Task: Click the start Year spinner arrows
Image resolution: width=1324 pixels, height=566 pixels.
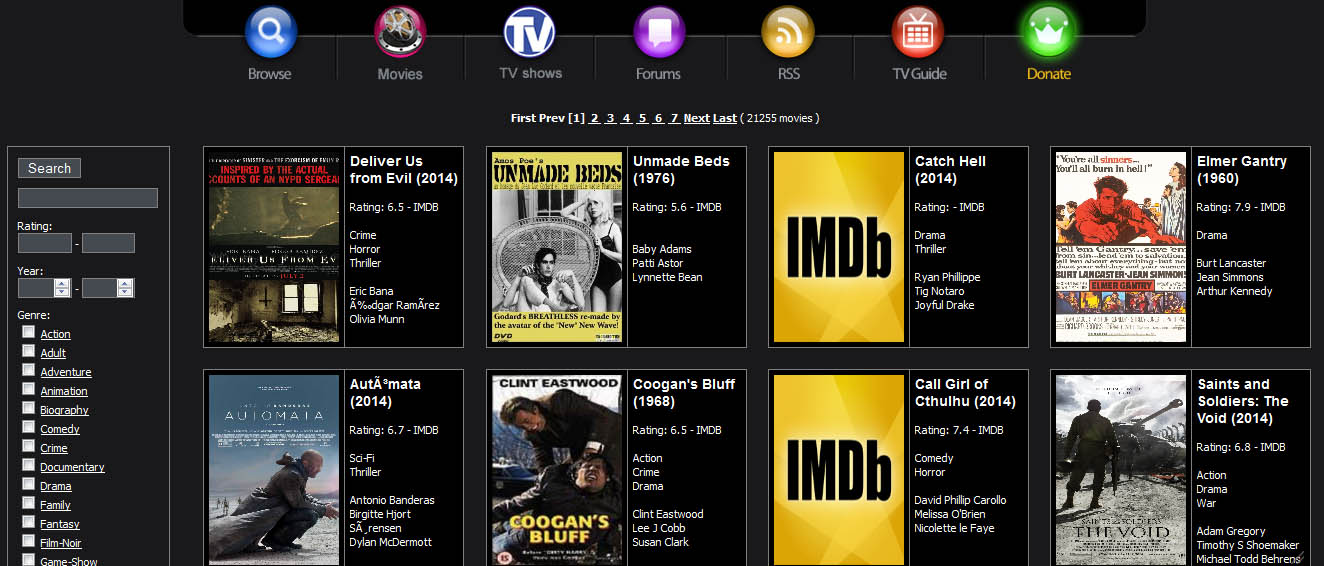Action: pos(62,288)
